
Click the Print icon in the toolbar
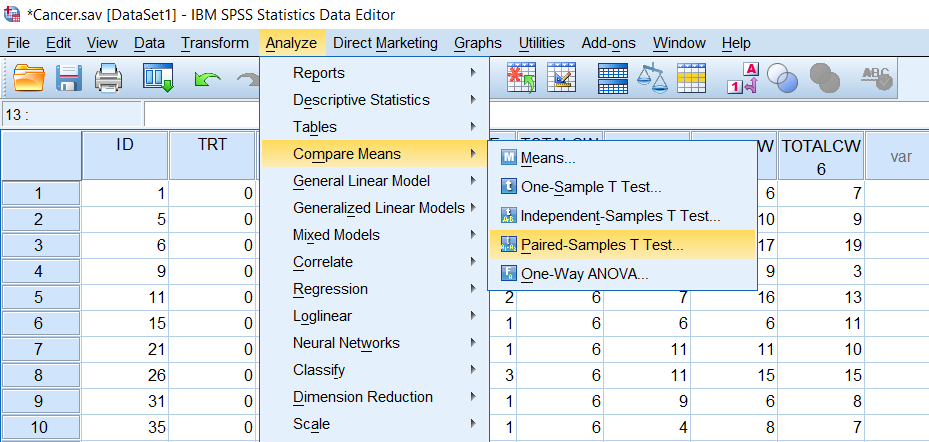(x=109, y=78)
